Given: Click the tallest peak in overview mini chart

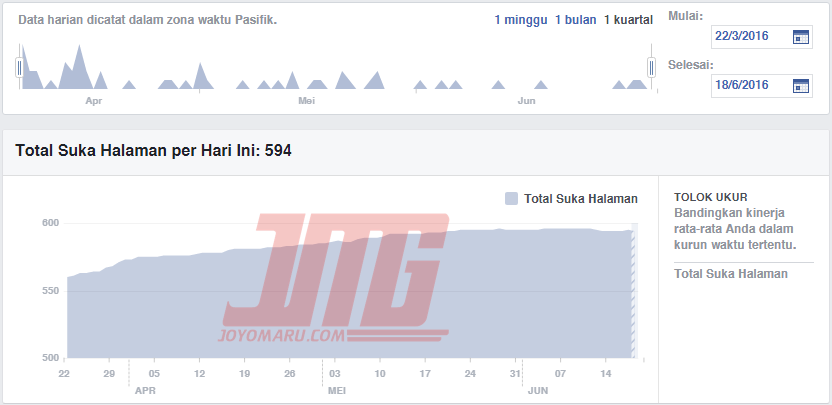Looking at the screenshot, I should (x=79, y=65).
